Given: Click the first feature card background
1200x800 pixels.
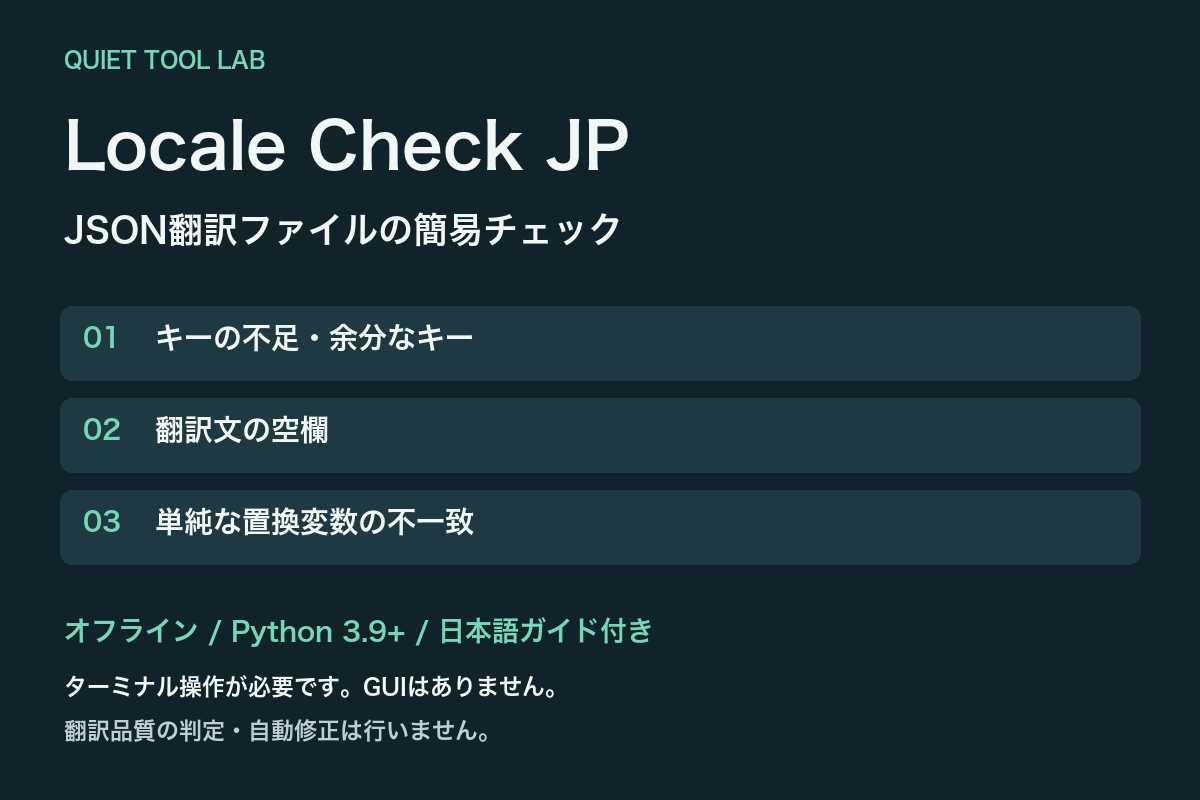Looking at the screenshot, I should point(600,343).
